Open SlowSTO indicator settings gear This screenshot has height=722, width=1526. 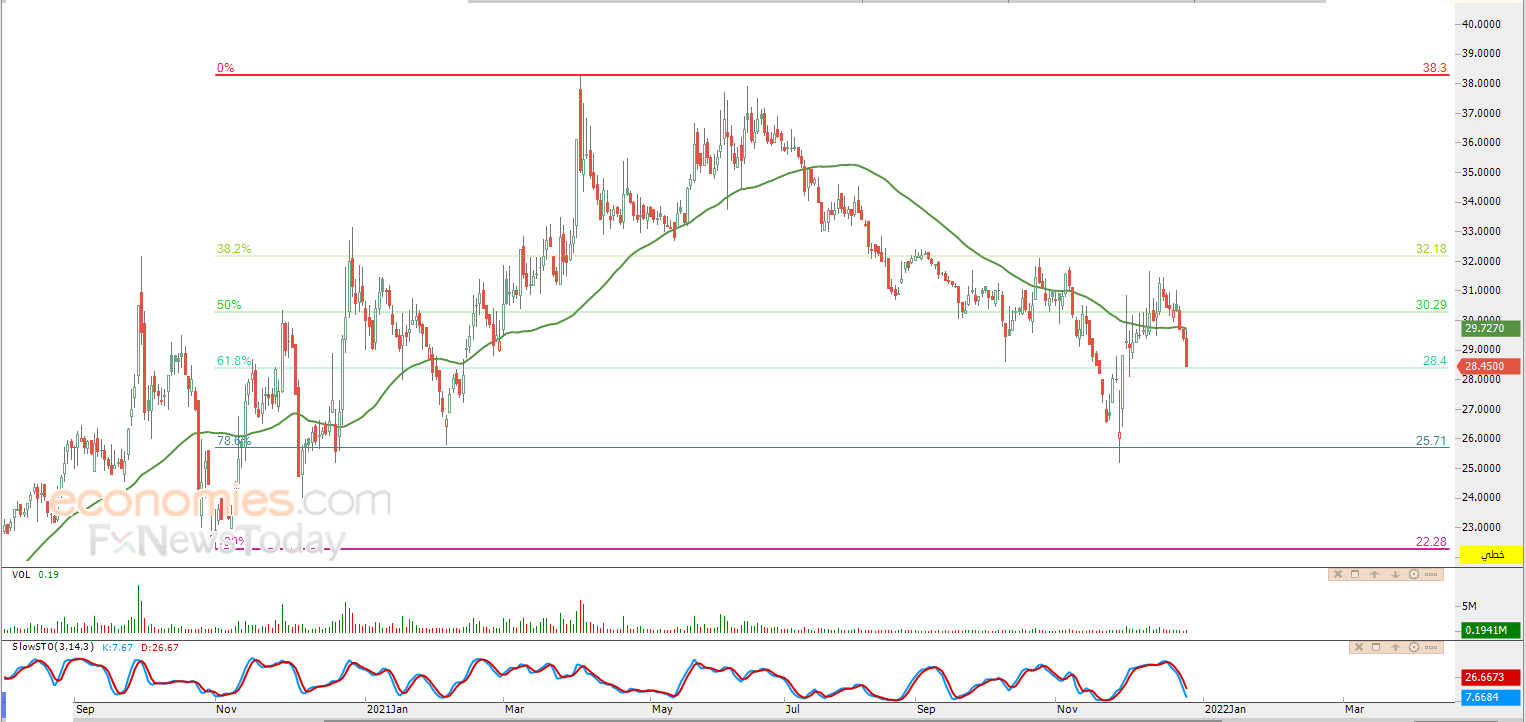[1416, 648]
